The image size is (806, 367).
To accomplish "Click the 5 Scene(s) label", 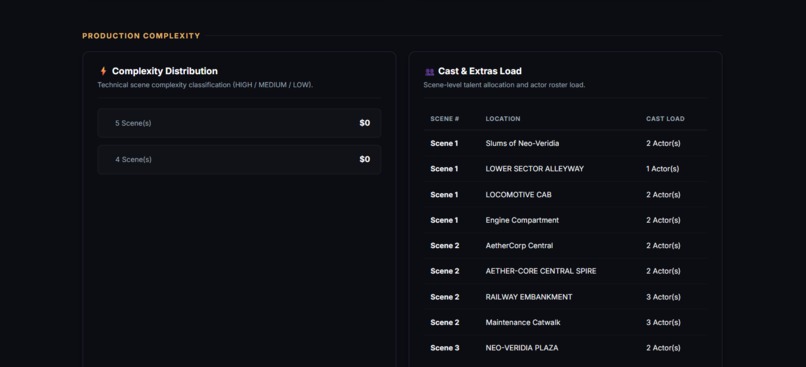I will tap(133, 123).
